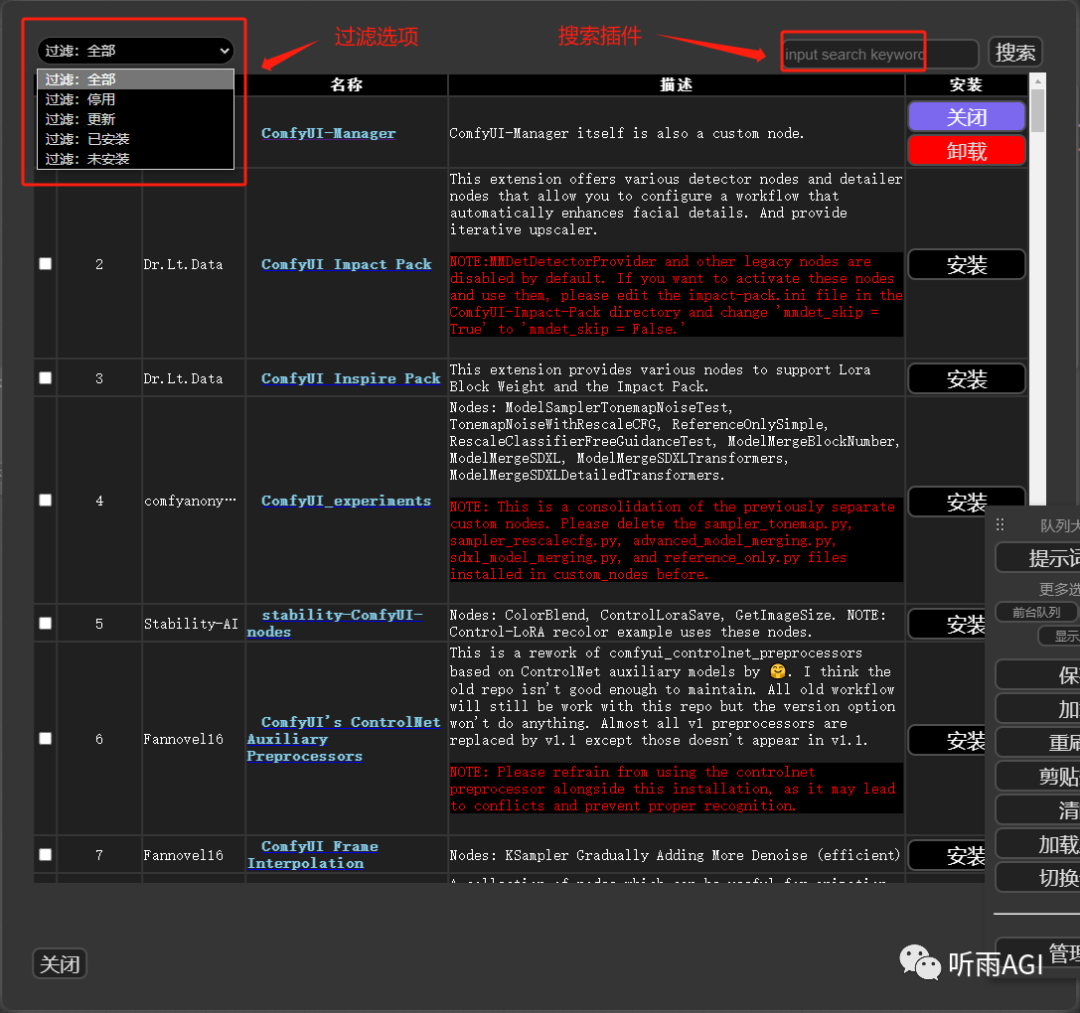
Task: Disable ComfyUI-Manager with the purple 关闭 button
Action: point(966,116)
